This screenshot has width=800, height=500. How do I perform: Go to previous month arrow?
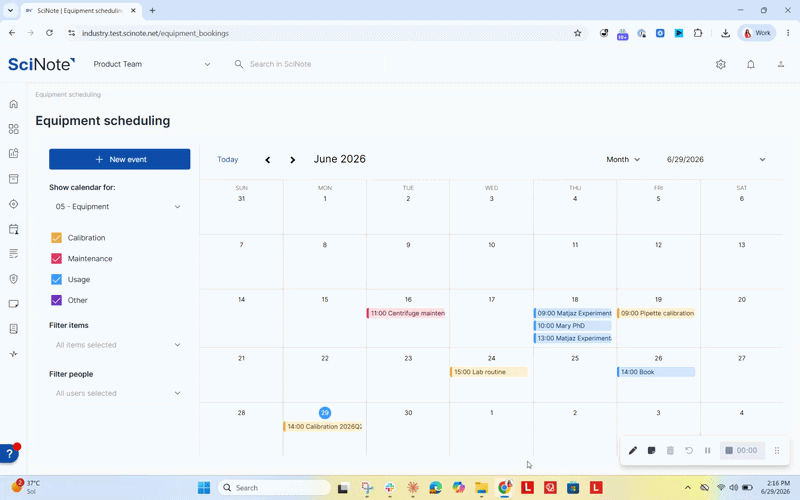(x=267, y=160)
